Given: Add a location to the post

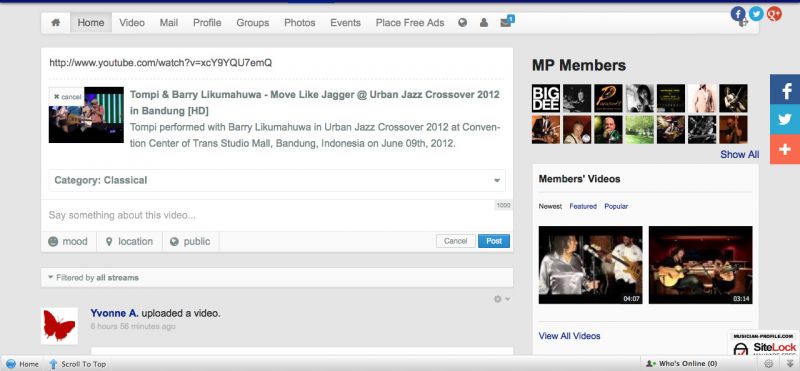Looking at the screenshot, I should point(129,241).
